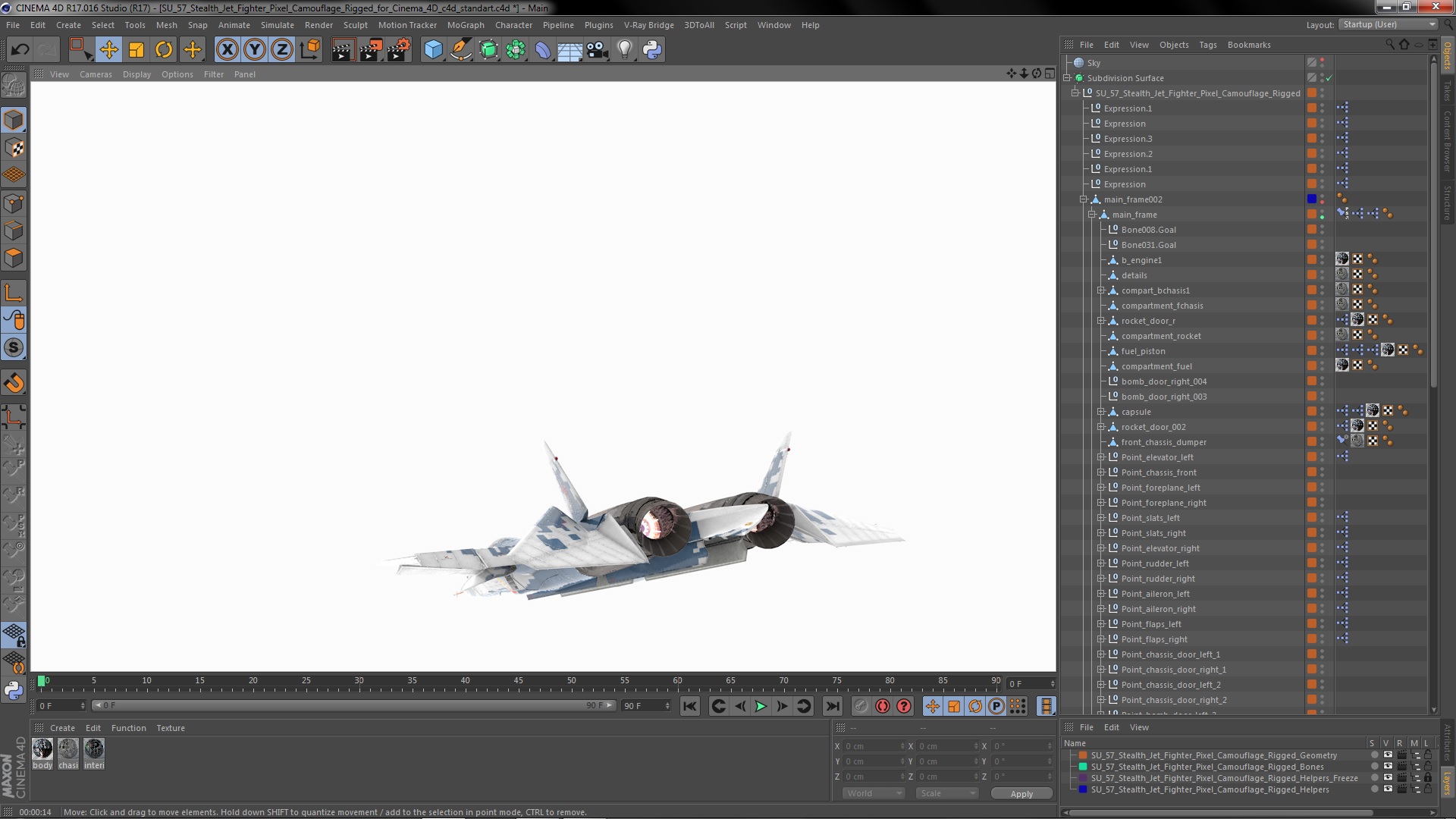This screenshot has height=819, width=1456.
Task: Select the b_engine1 object
Action: (x=1141, y=260)
